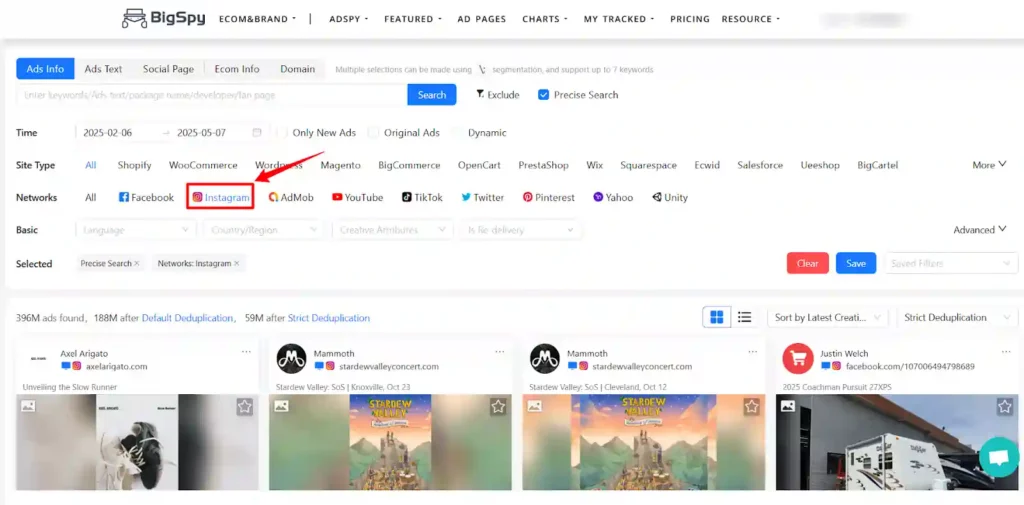Open the FEATURED menu
1024x505 pixels.
click(413, 19)
